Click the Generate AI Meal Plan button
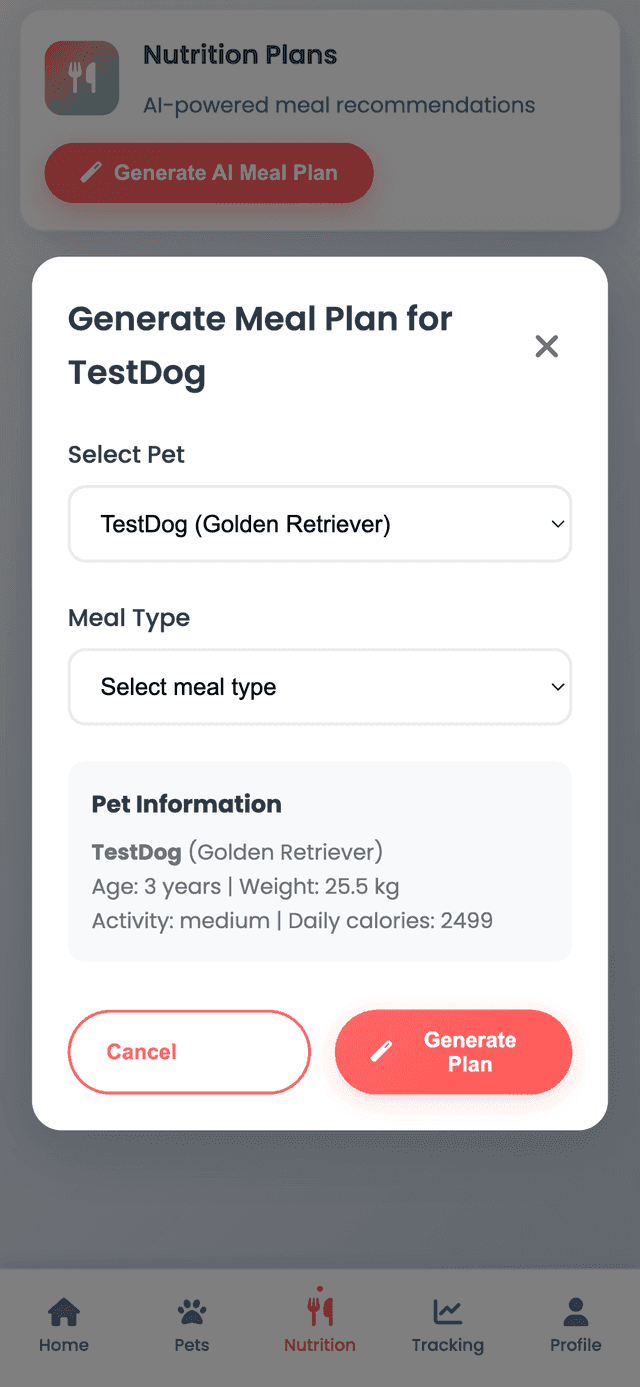This screenshot has width=640, height=1387. 209,172
